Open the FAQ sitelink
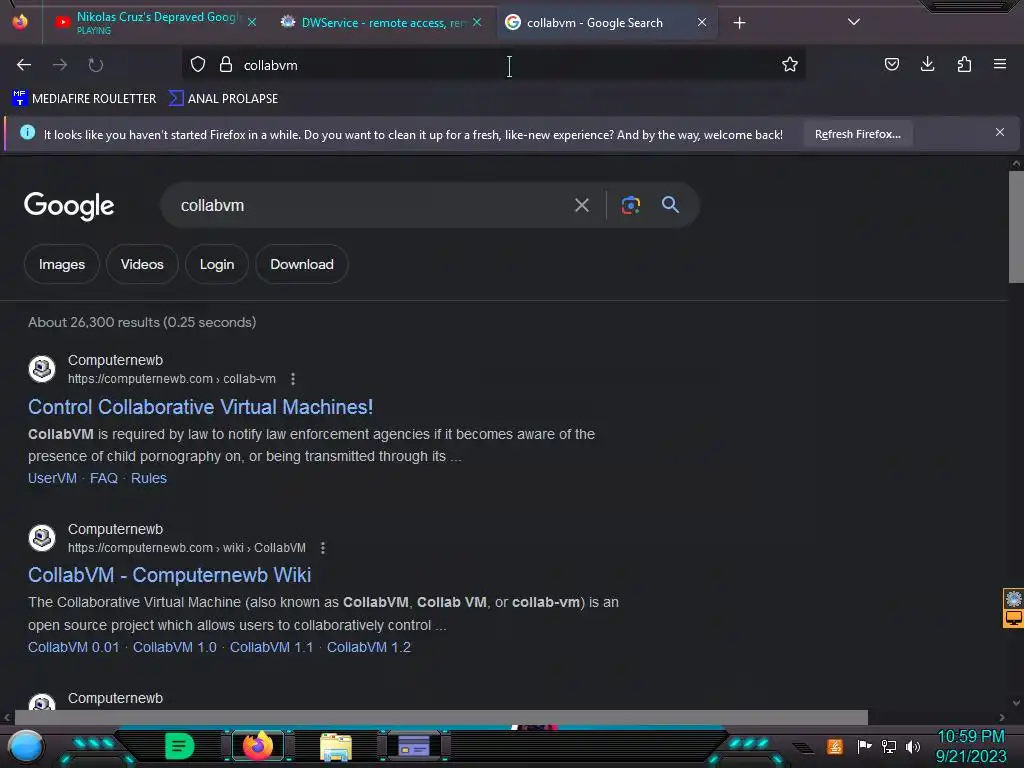 click(104, 478)
